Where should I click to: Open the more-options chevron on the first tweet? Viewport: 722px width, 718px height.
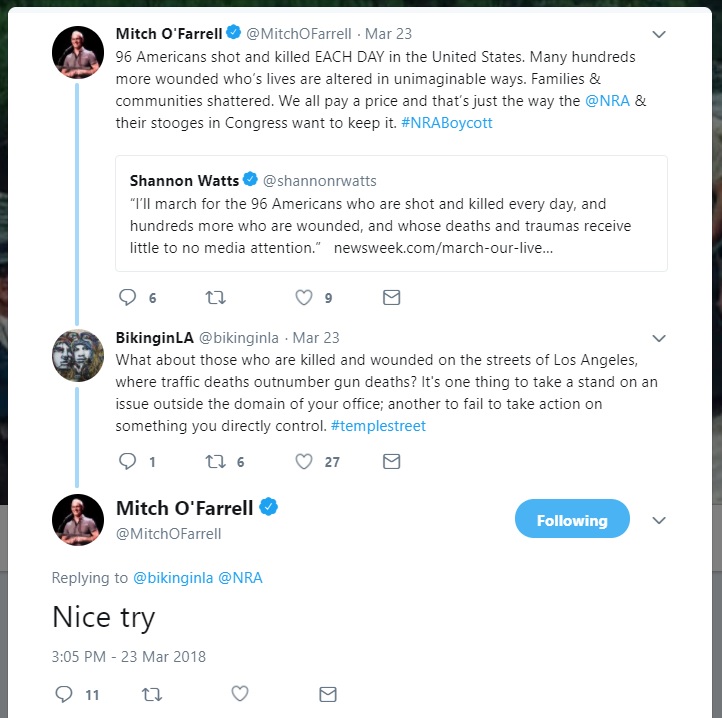[658, 34]
